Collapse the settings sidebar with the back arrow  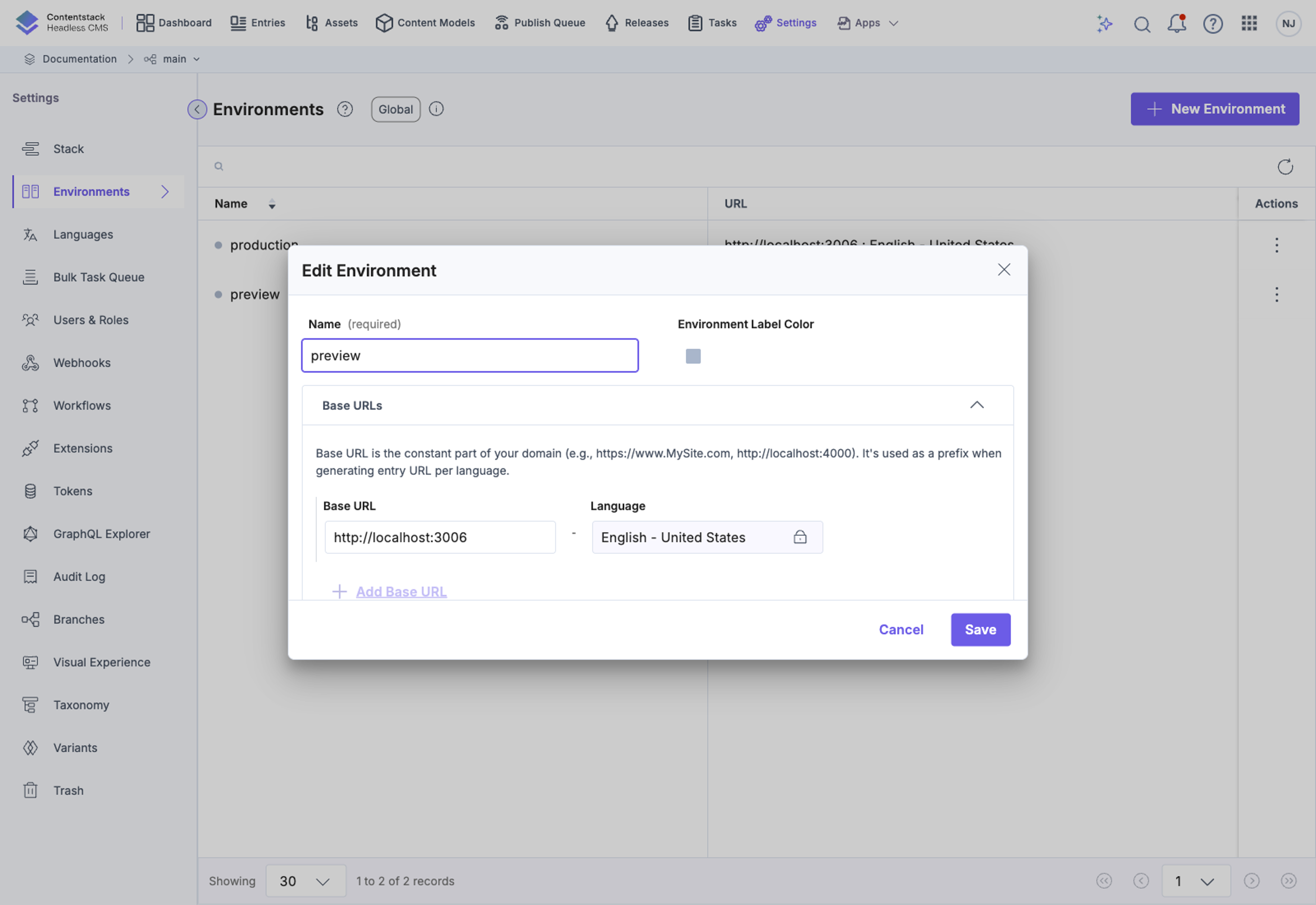[x=197, y=109]
